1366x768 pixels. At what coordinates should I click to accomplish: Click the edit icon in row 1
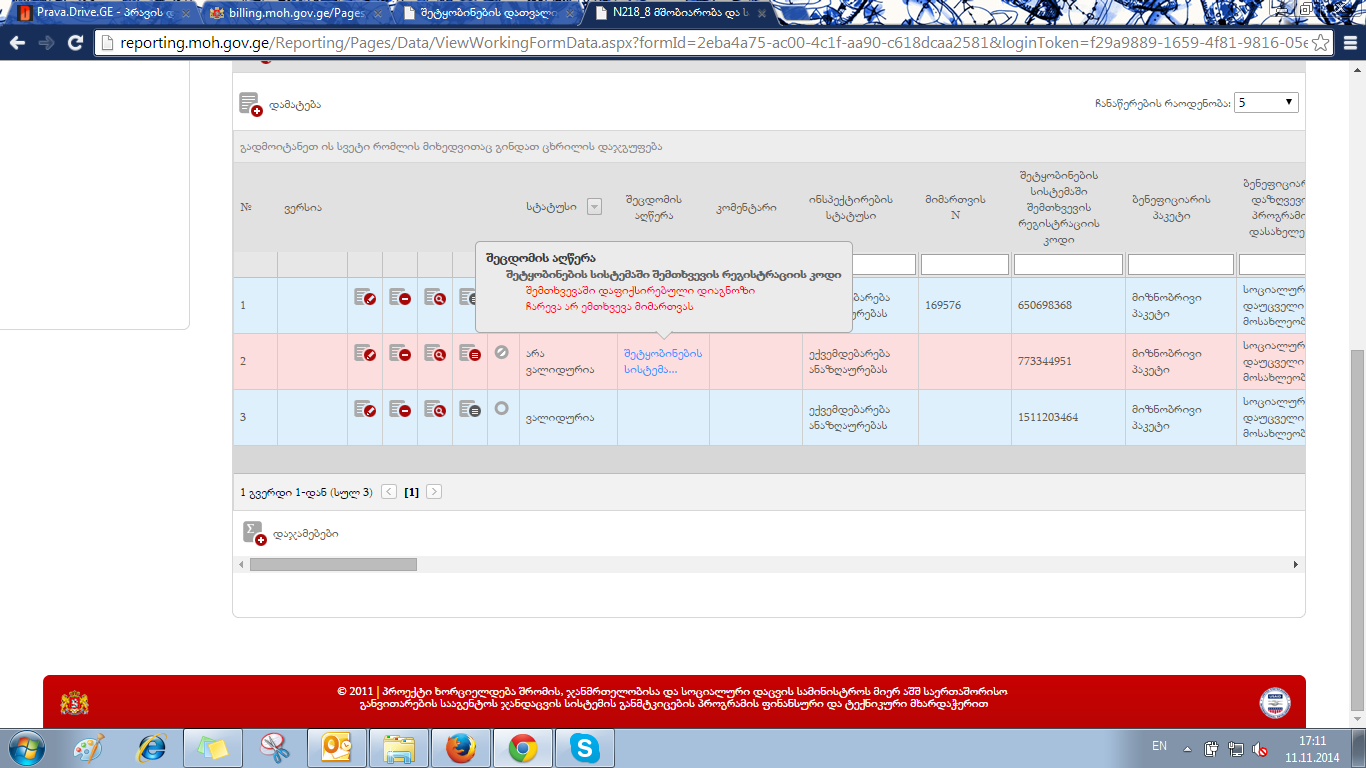point(365,298)
